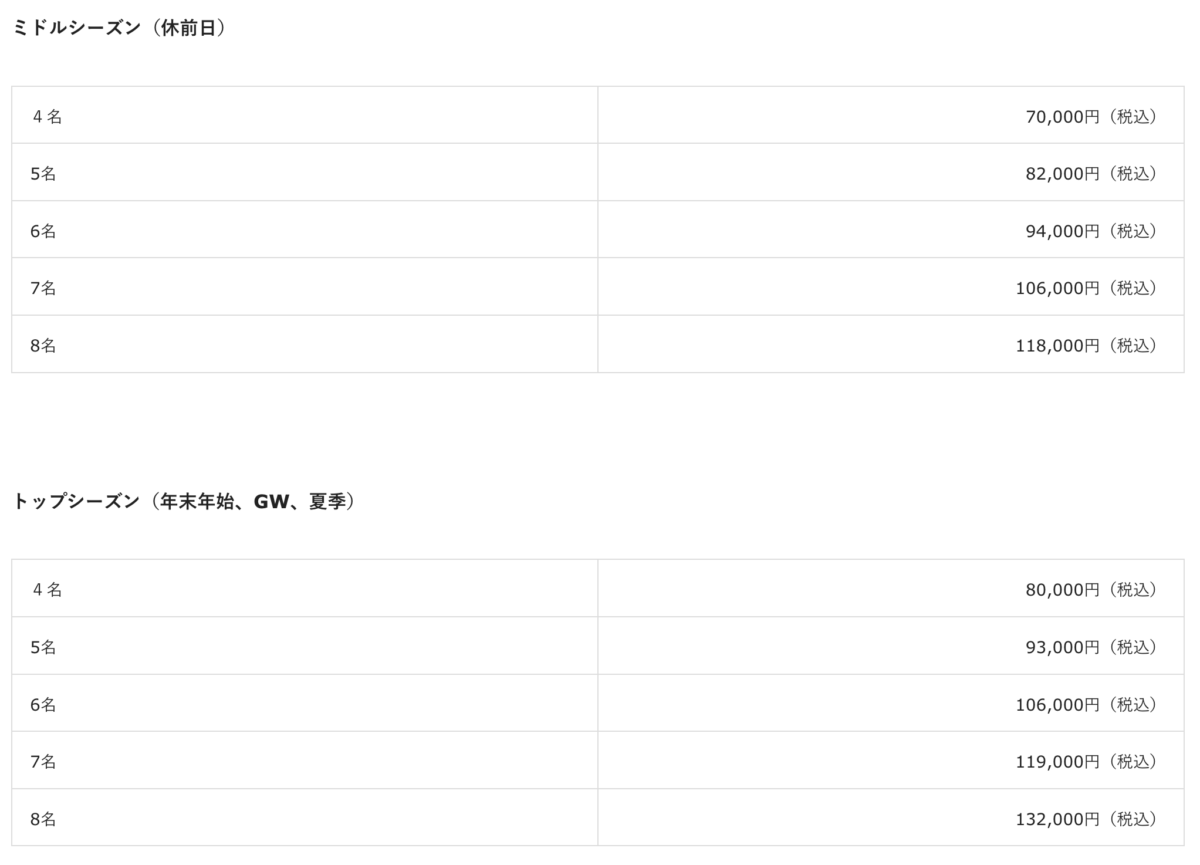Click the 106,000円 price in トップシーズン table
Viewport: 1200px width, 865px height.
[x=1086, y=705]
